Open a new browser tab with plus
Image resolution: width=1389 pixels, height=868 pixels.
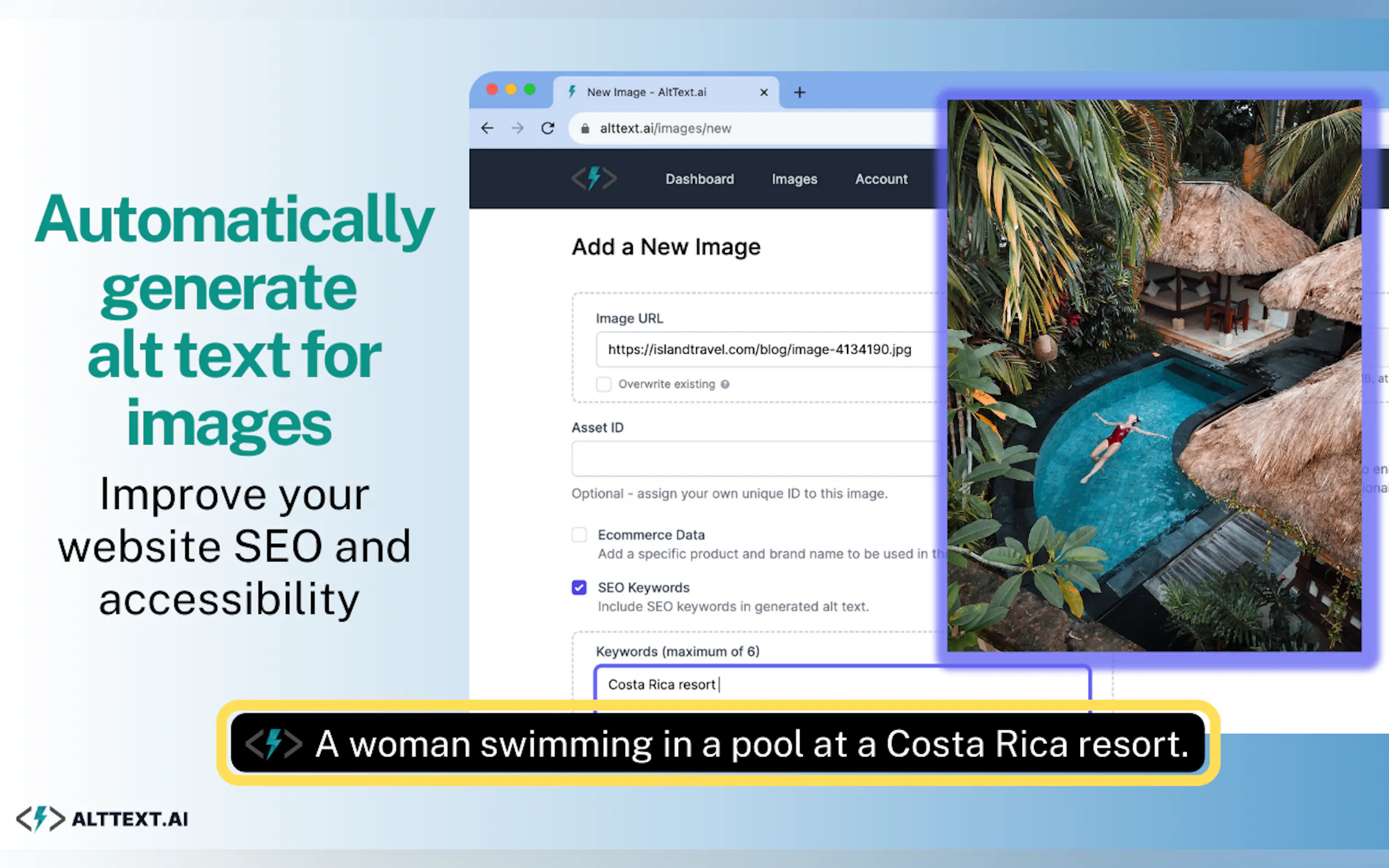tap(799, 92)
